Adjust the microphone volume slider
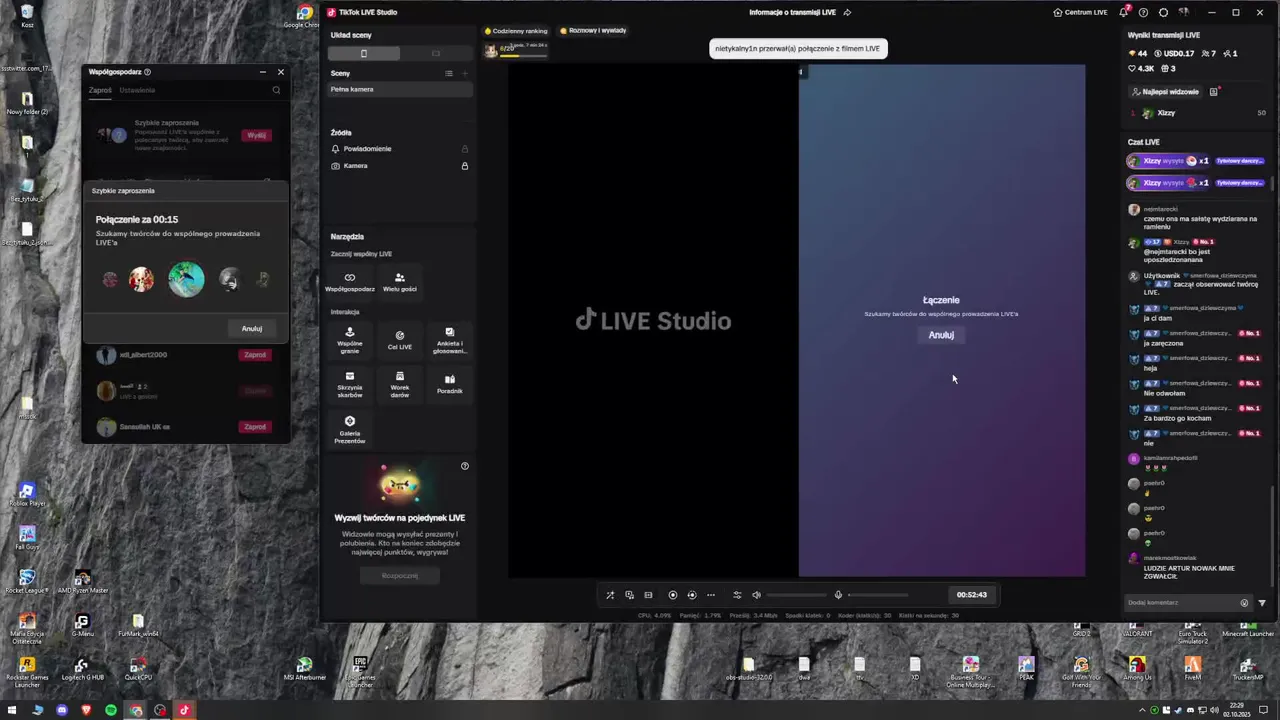Image resolution: width=1280 pixels, height=720 pixels. (x=878, y=595)
